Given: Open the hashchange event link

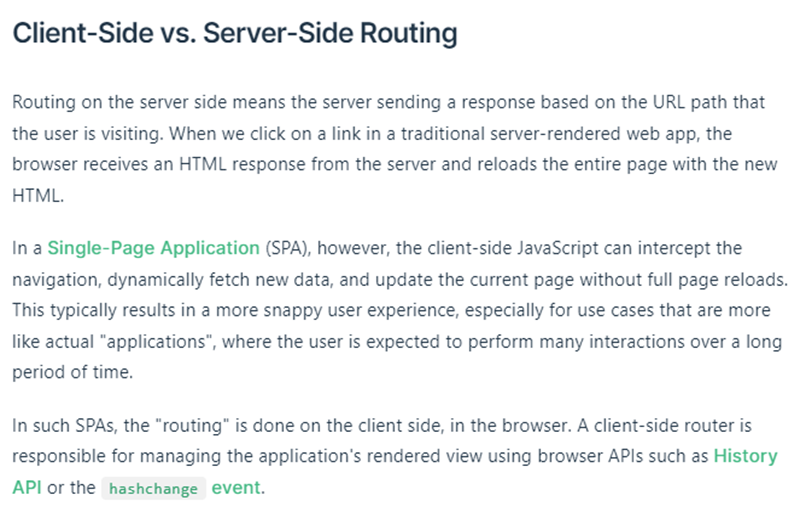Looking at the screenshot, I should (x=181, y=488).
